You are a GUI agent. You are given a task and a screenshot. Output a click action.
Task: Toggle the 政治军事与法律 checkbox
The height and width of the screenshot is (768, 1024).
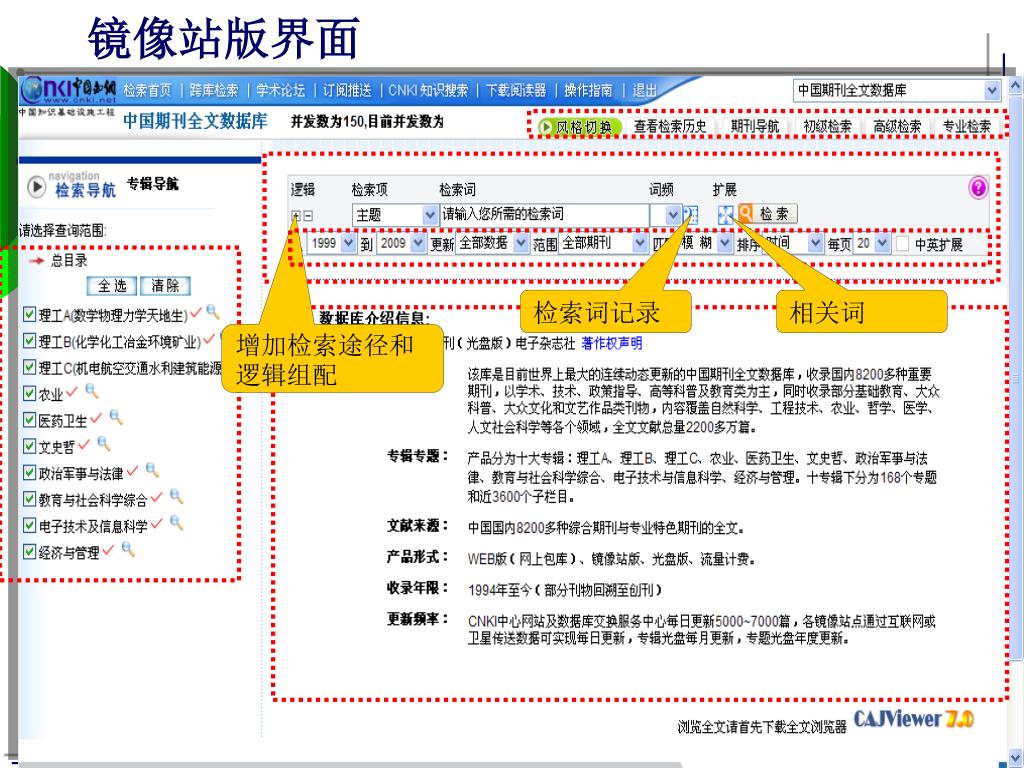point(29,472)
